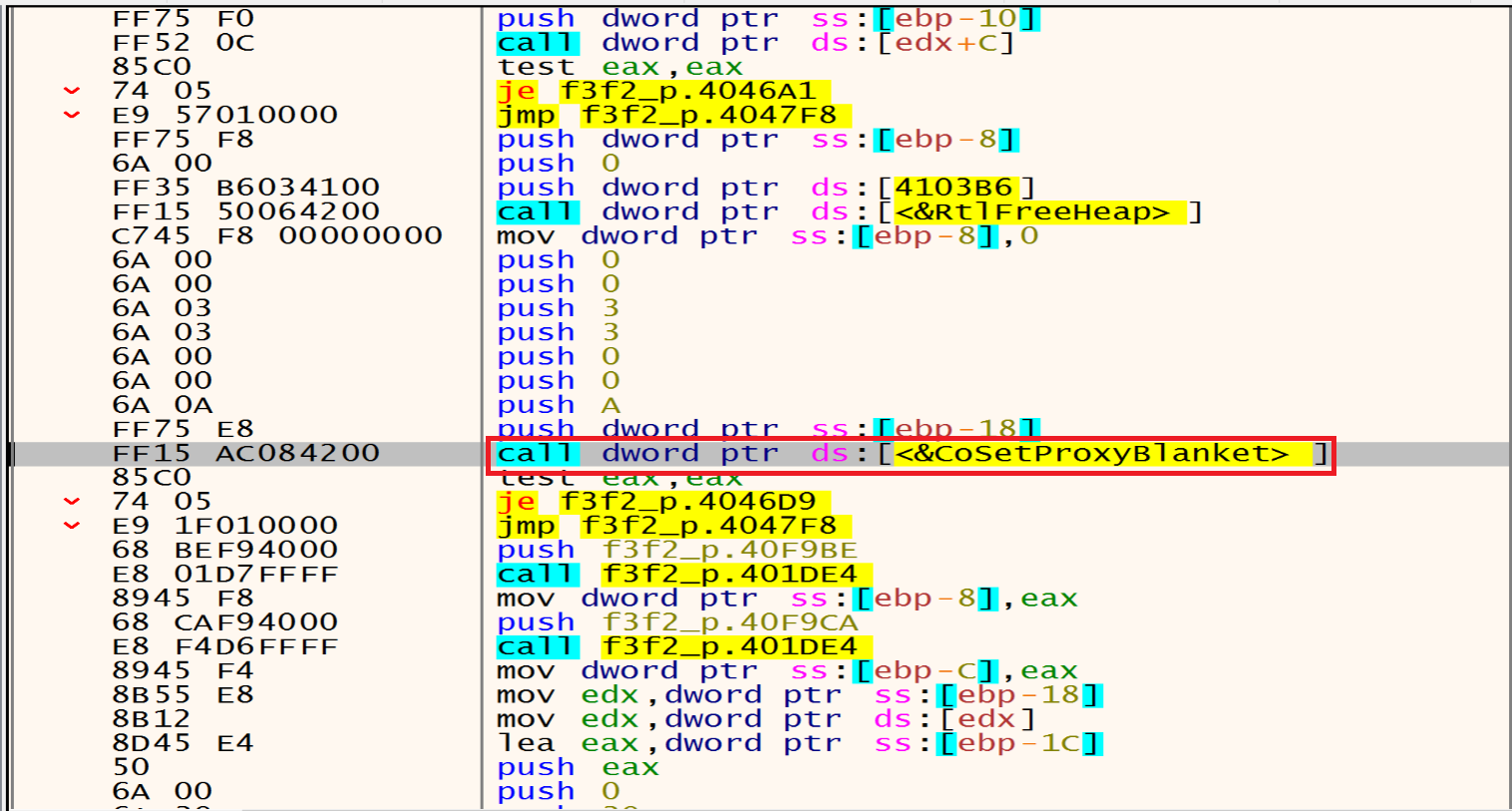
Task: Click the jump arrow beside bytes E9 57010000
Action: coord(72,115)
